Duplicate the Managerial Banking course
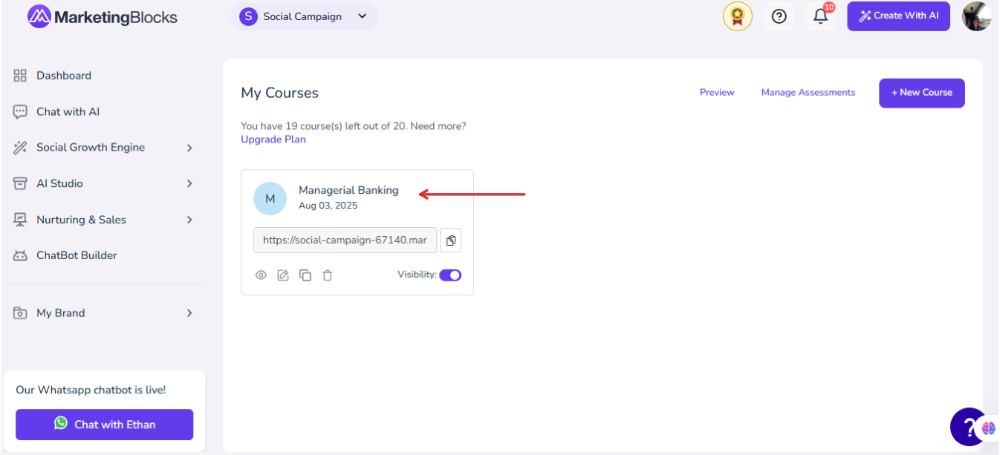Screen dimensions: 1000x455 pos(305,276)
